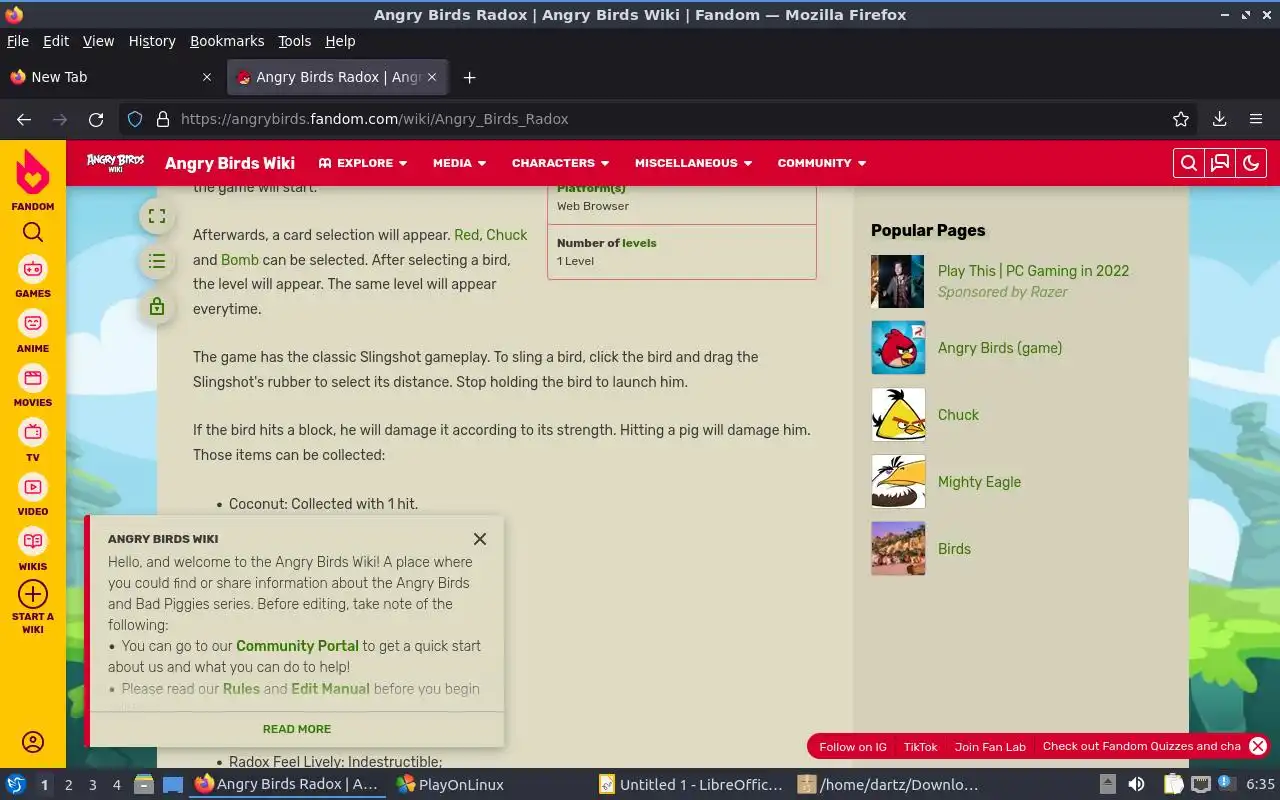1280x800 pixels.
Task: Click the tracking protection shield icon
Action: click(x=135, y=119)
